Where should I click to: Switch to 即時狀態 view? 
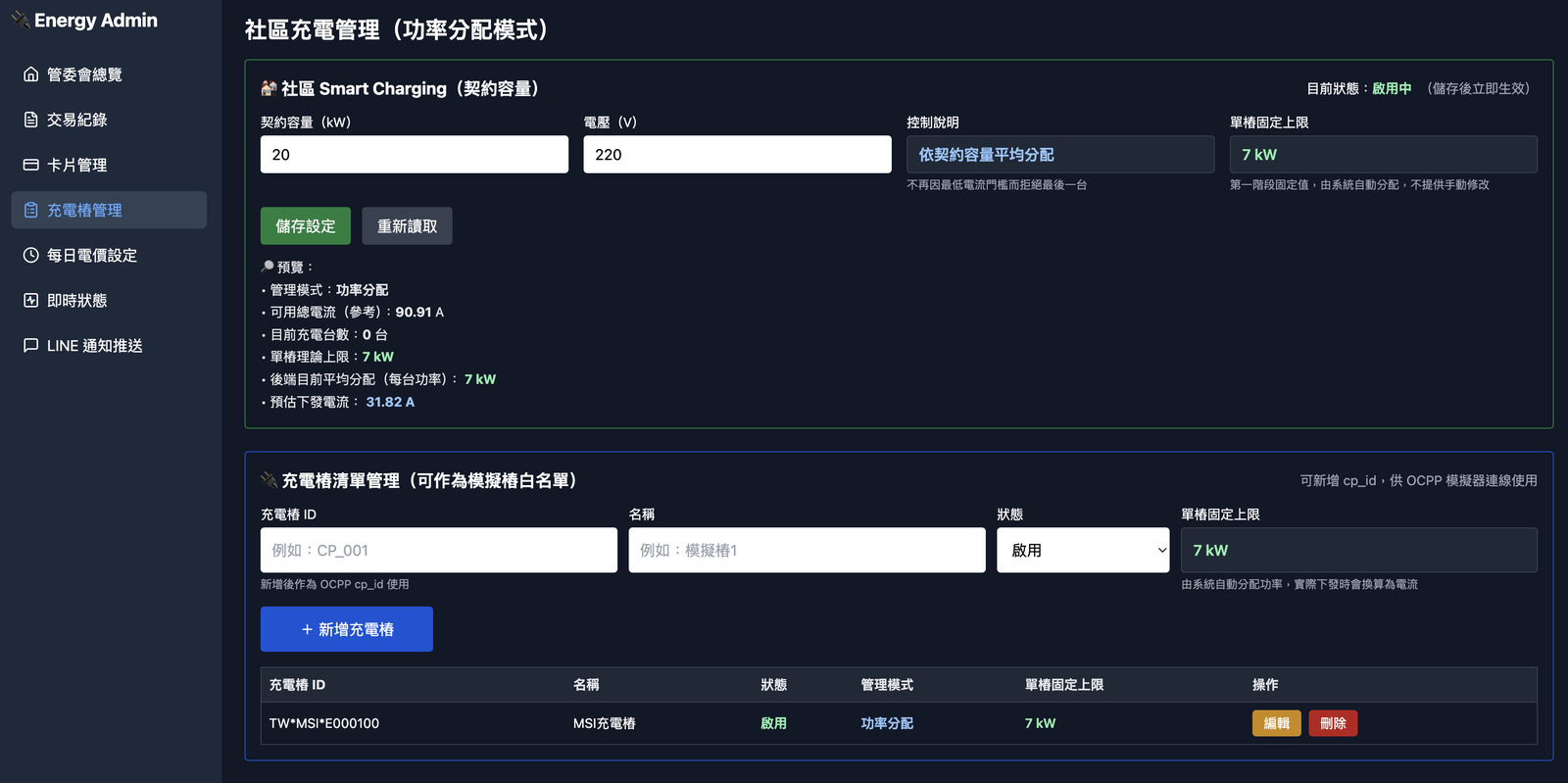coord(109,300)
